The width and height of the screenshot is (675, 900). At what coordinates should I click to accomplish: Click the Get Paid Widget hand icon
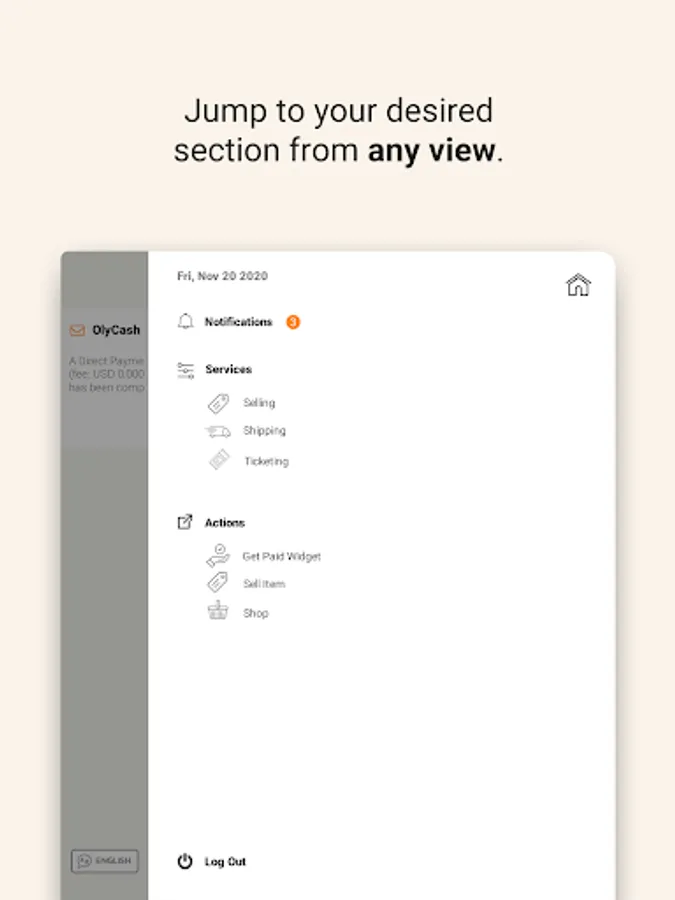(x=218, y=556)
